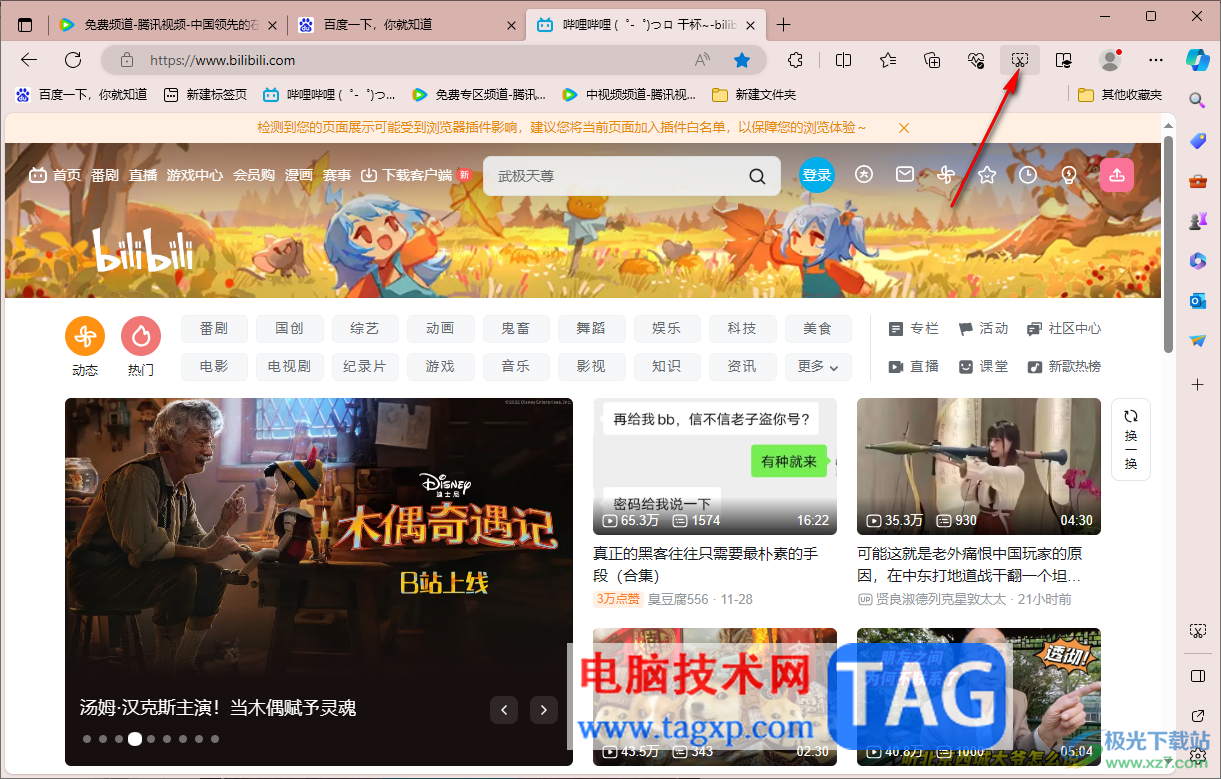The image size is (1221, 779).
Task: Click 下载客户端 in header
Action: (x=408, y=175)
